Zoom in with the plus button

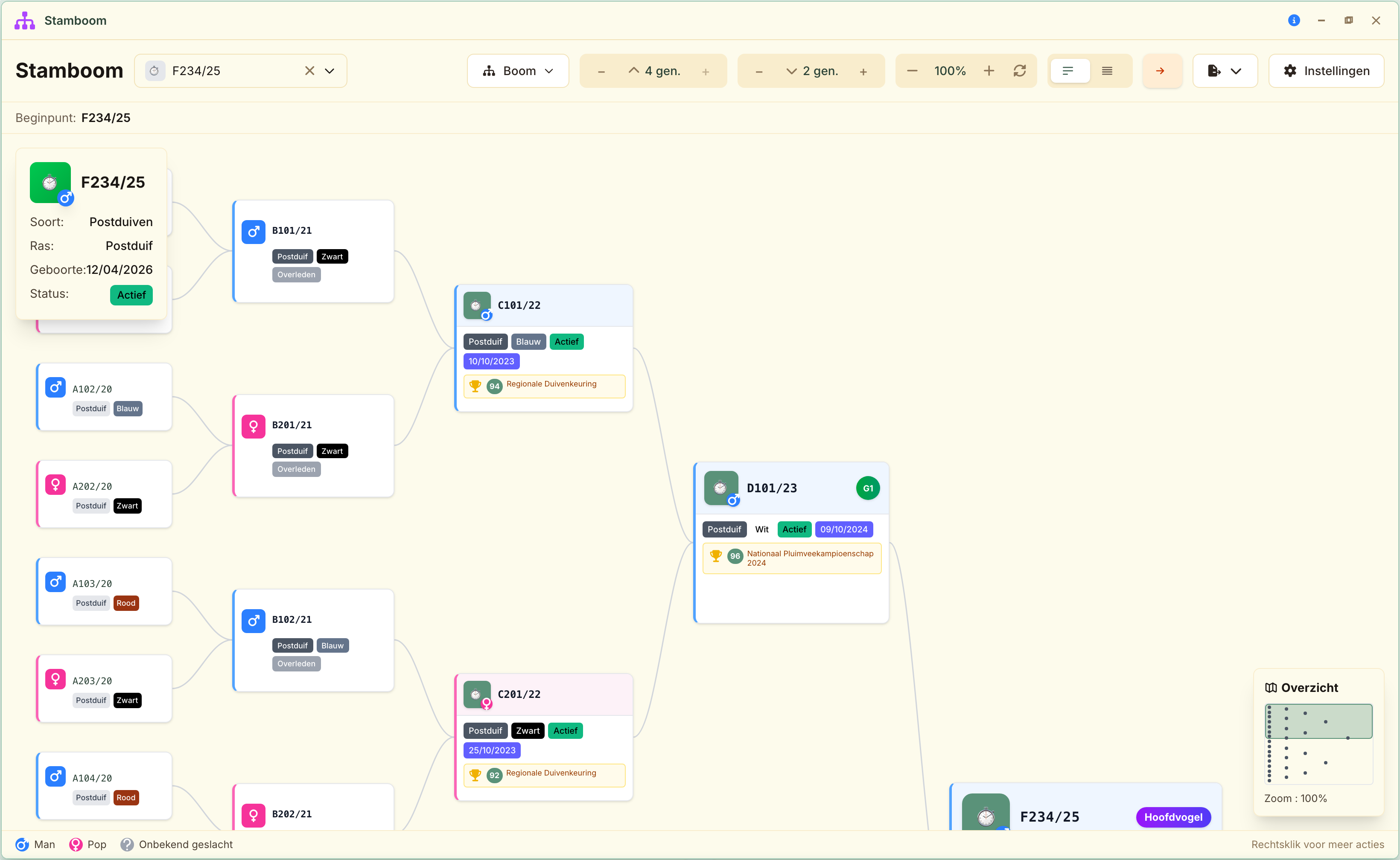pyautogui.click(x=989, y=70)
